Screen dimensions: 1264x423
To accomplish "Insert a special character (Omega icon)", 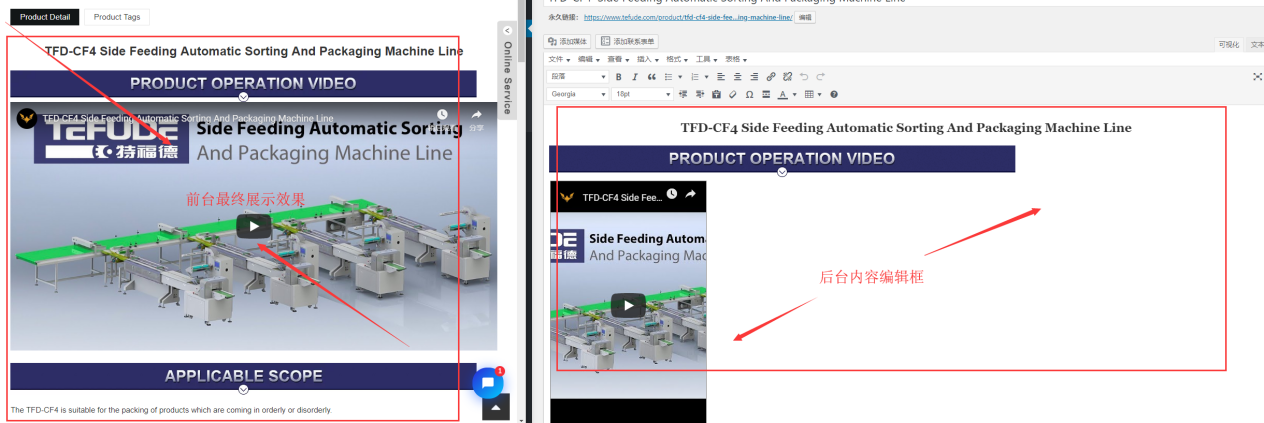I will (749, 94).
